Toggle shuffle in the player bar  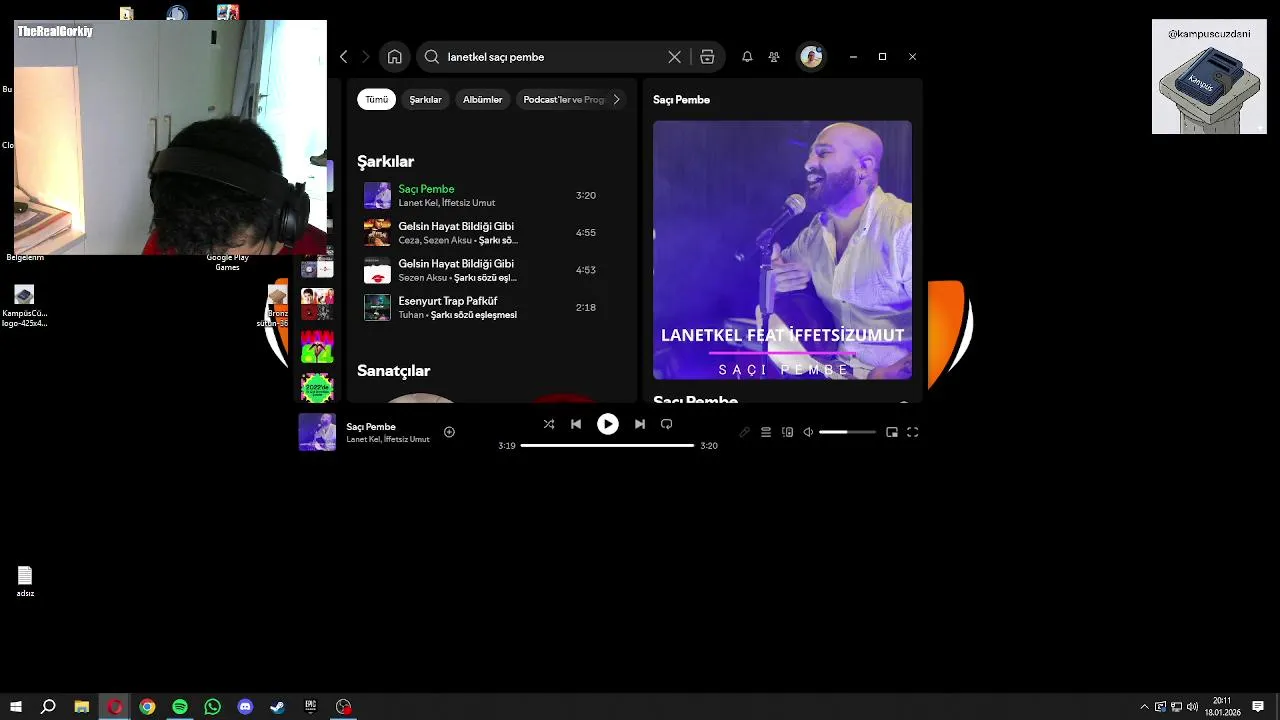(548, 424)
